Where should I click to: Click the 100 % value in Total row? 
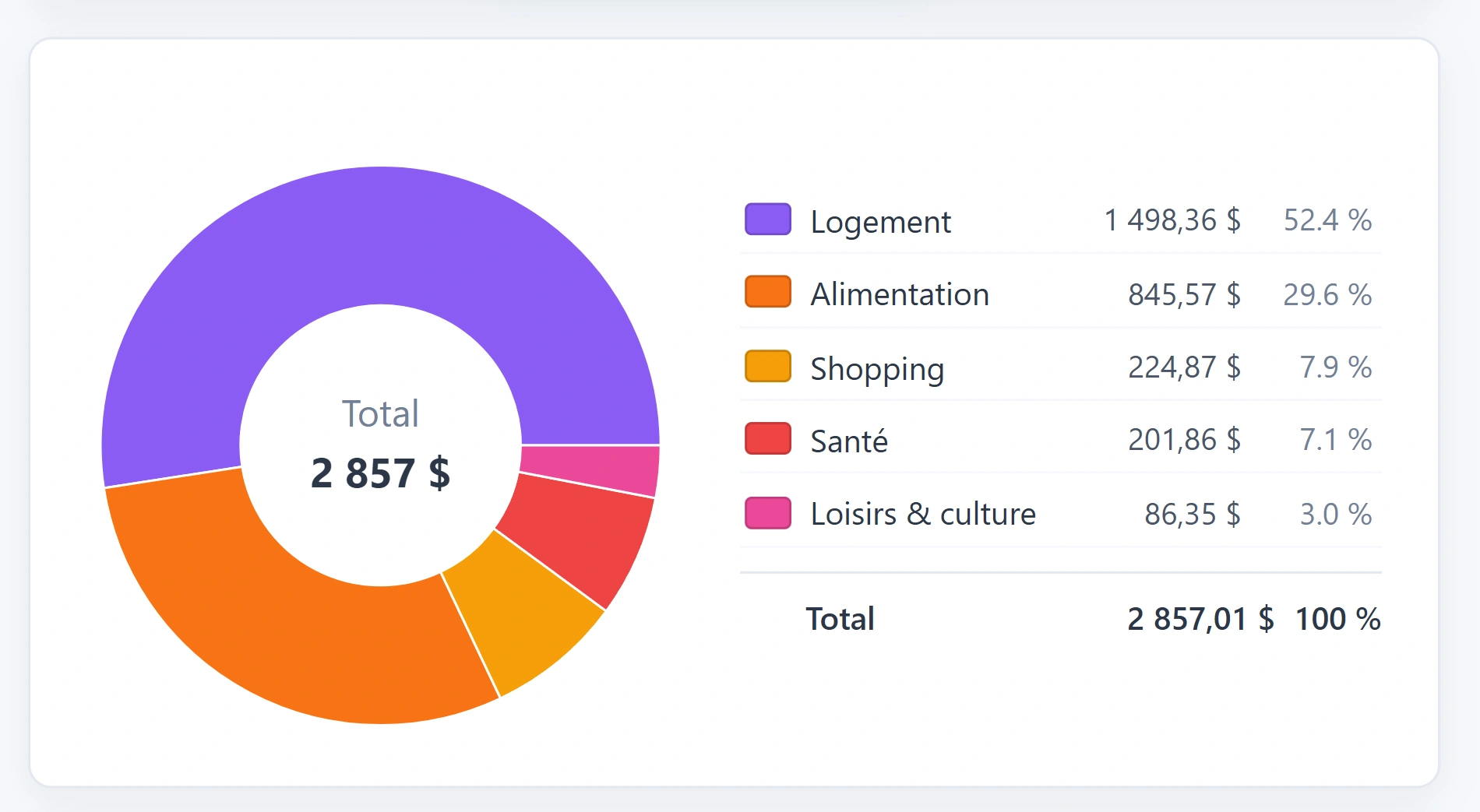[x=1337, y=620]
